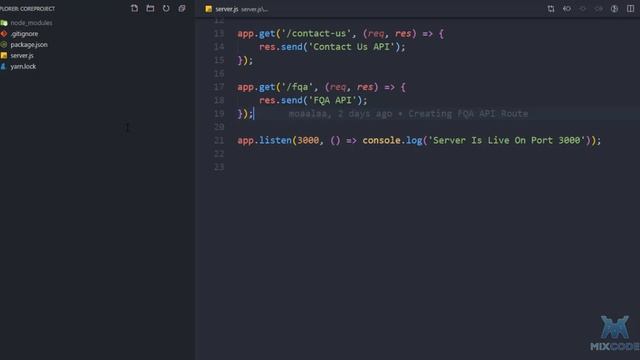Click the '/fqa' route string
This screenshot has height=360, width=640.
point(297,87)
